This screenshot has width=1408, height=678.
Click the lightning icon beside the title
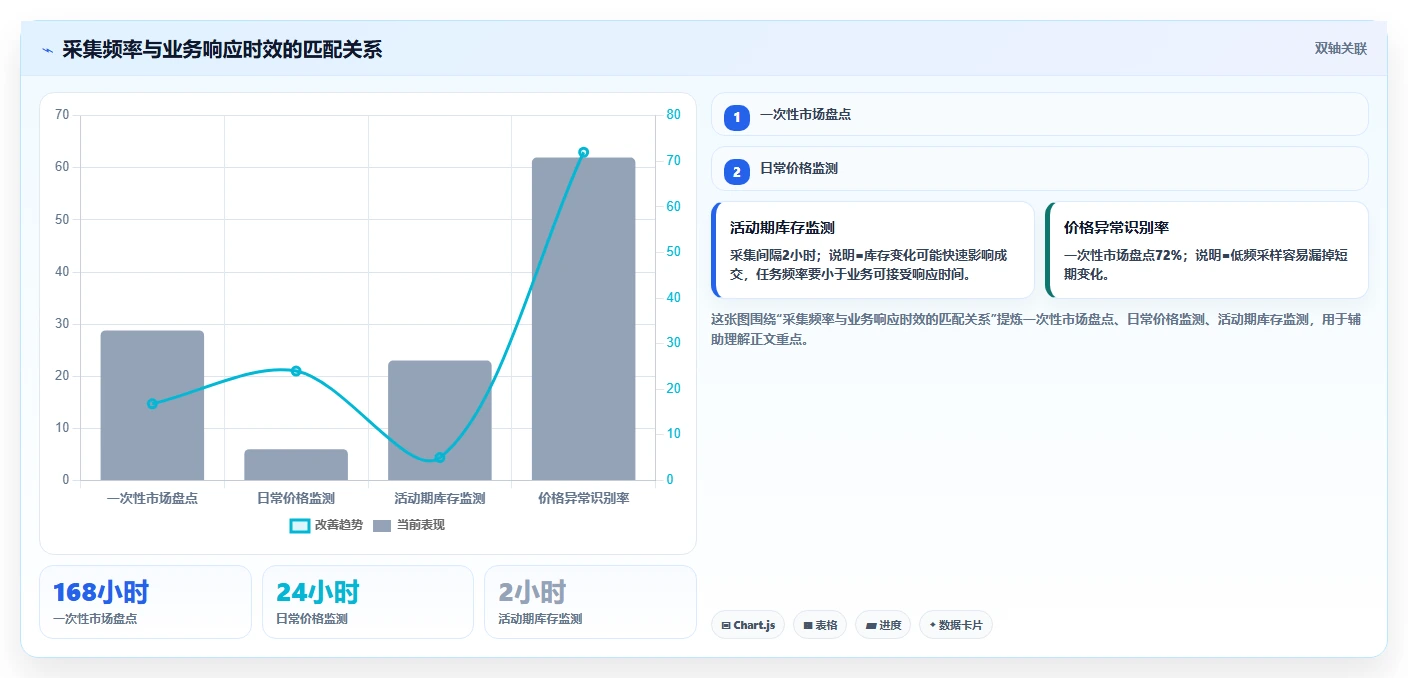(x=48, y=50)
